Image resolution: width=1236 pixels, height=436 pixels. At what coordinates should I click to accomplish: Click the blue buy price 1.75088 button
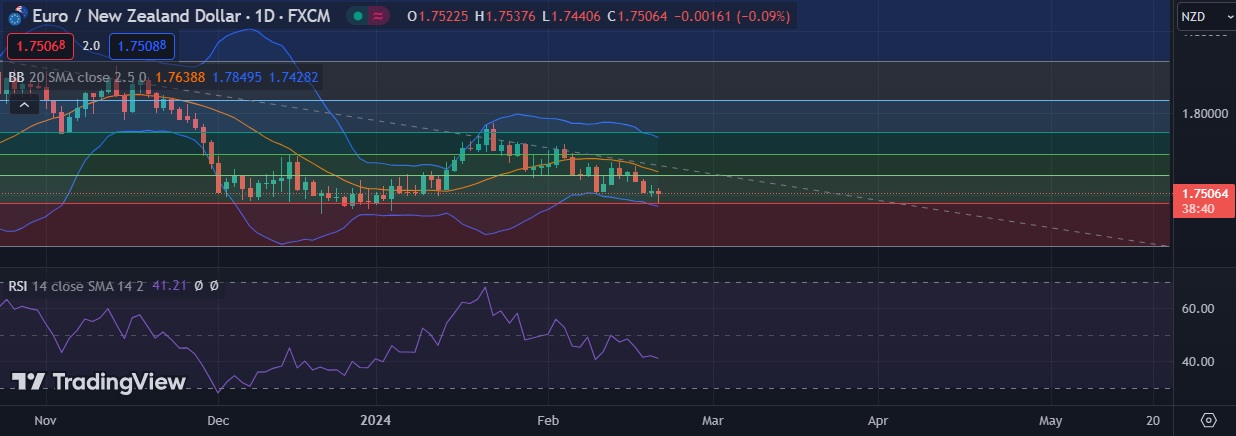(x=142, y=45)
